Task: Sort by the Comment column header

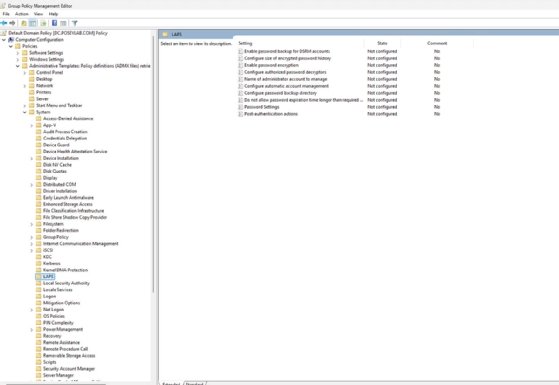Action: [x=437, y=43]
